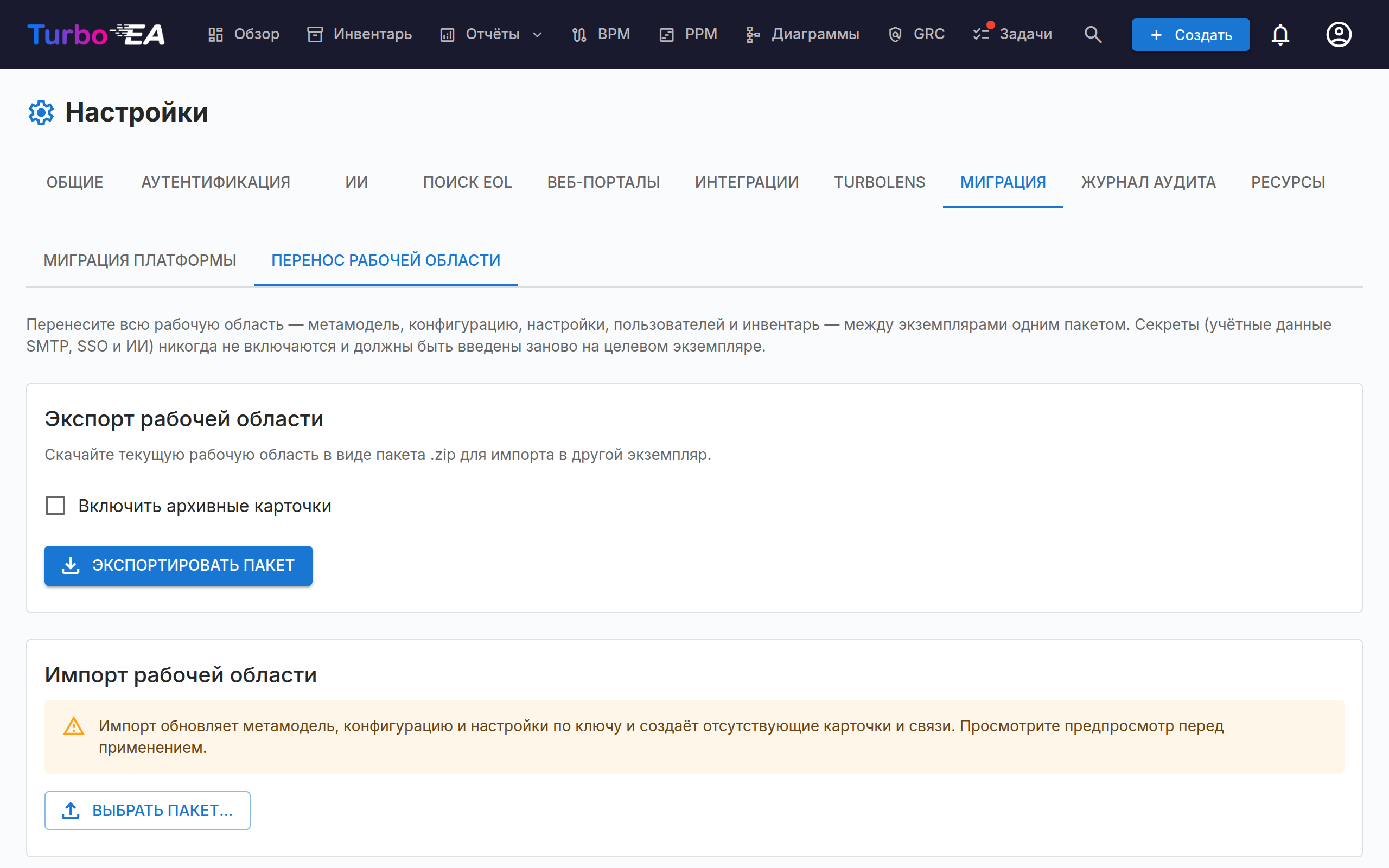Select the МИГРАЦИЯ tab
1389x868 pixels.
click(1003, 183)
